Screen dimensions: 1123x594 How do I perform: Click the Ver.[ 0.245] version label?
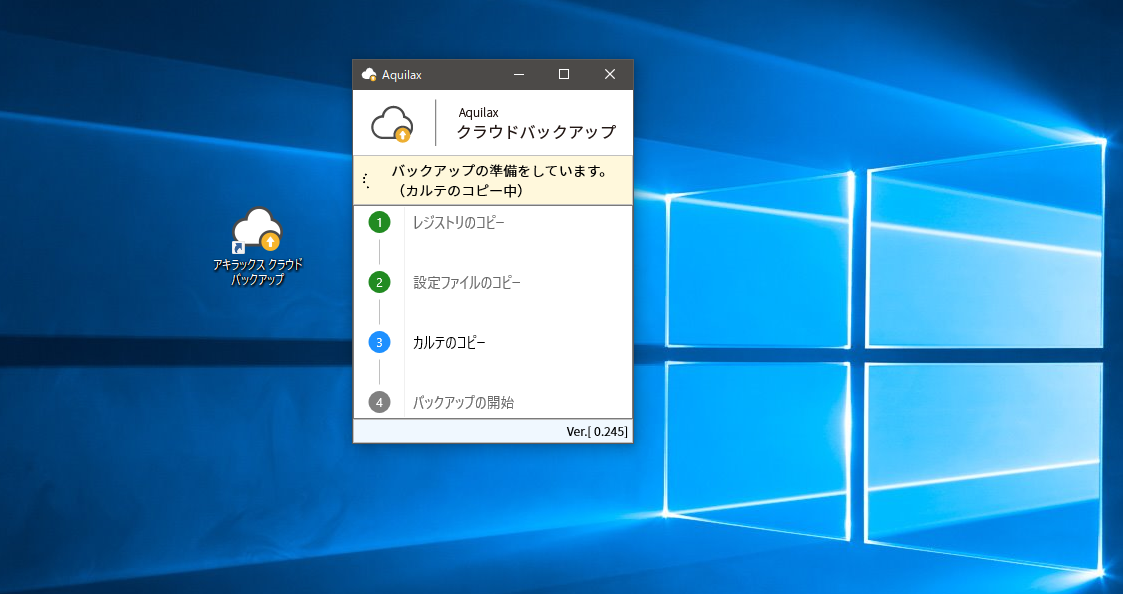pyautogui.click(x=597, y=432)
